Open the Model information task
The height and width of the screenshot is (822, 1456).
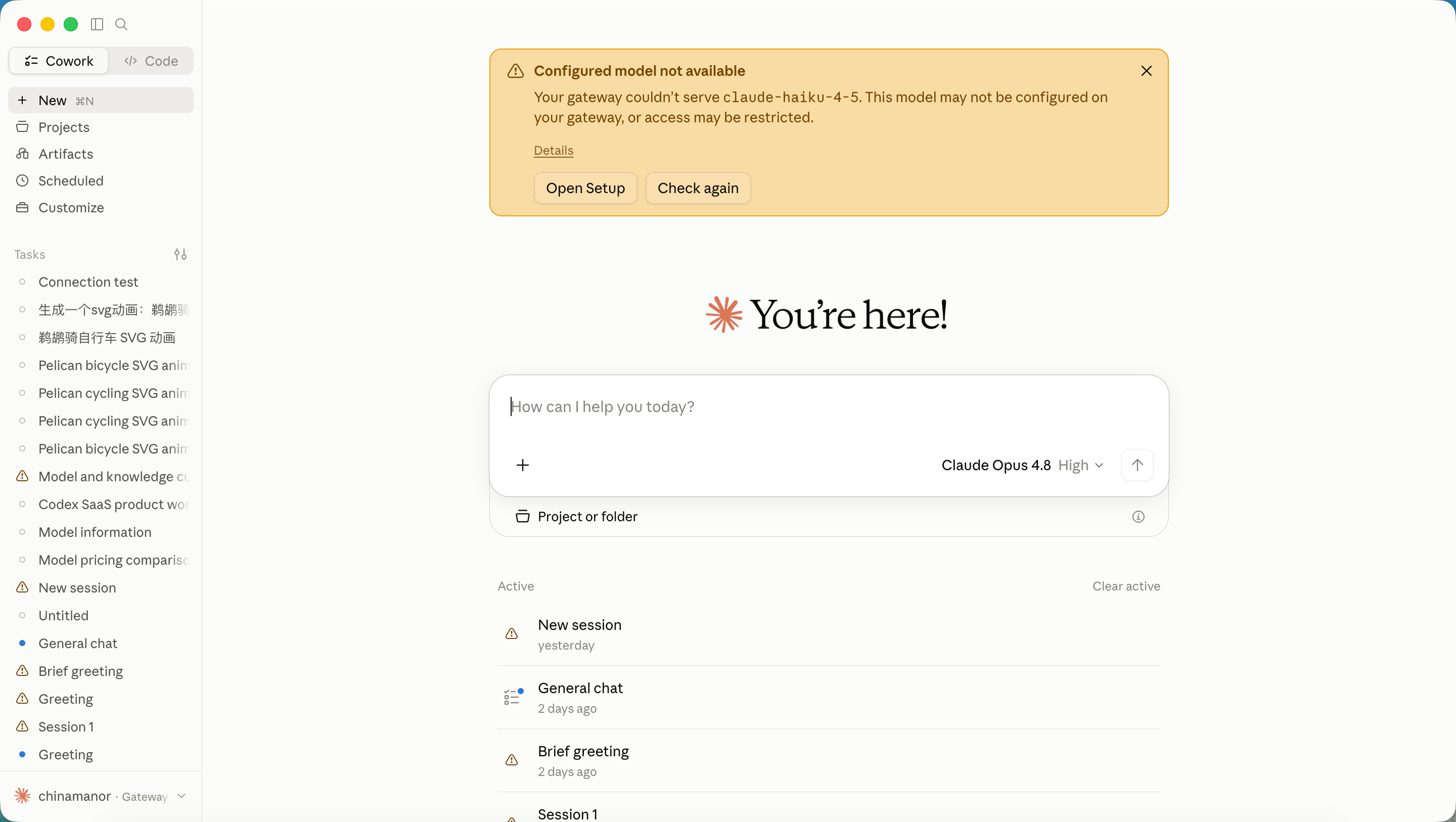[x=101, y=532]
